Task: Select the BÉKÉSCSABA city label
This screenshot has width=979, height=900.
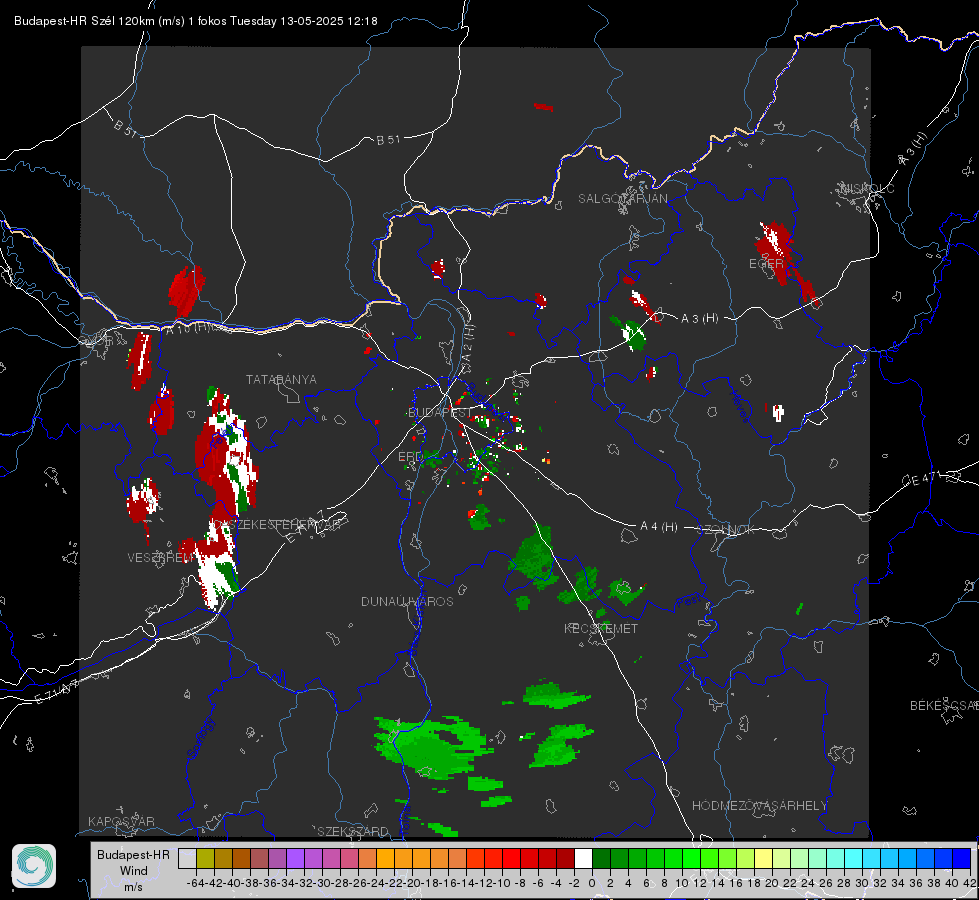Action: click(944, 706)
